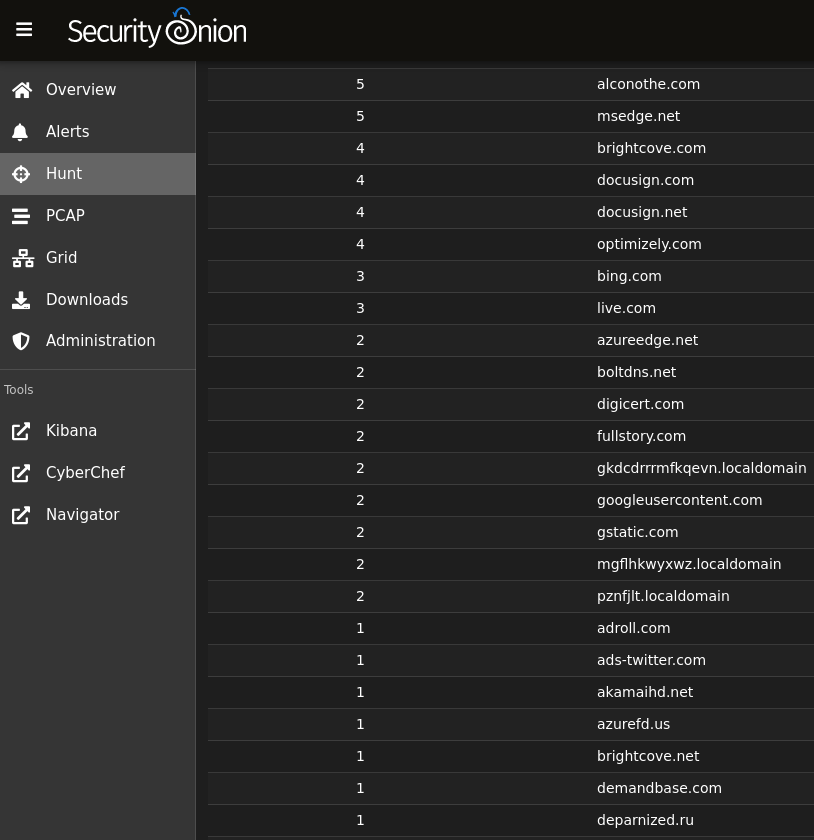
Task: Click count 2 beside pznfjlt.localdomain
Action: (x=360, y=596)
